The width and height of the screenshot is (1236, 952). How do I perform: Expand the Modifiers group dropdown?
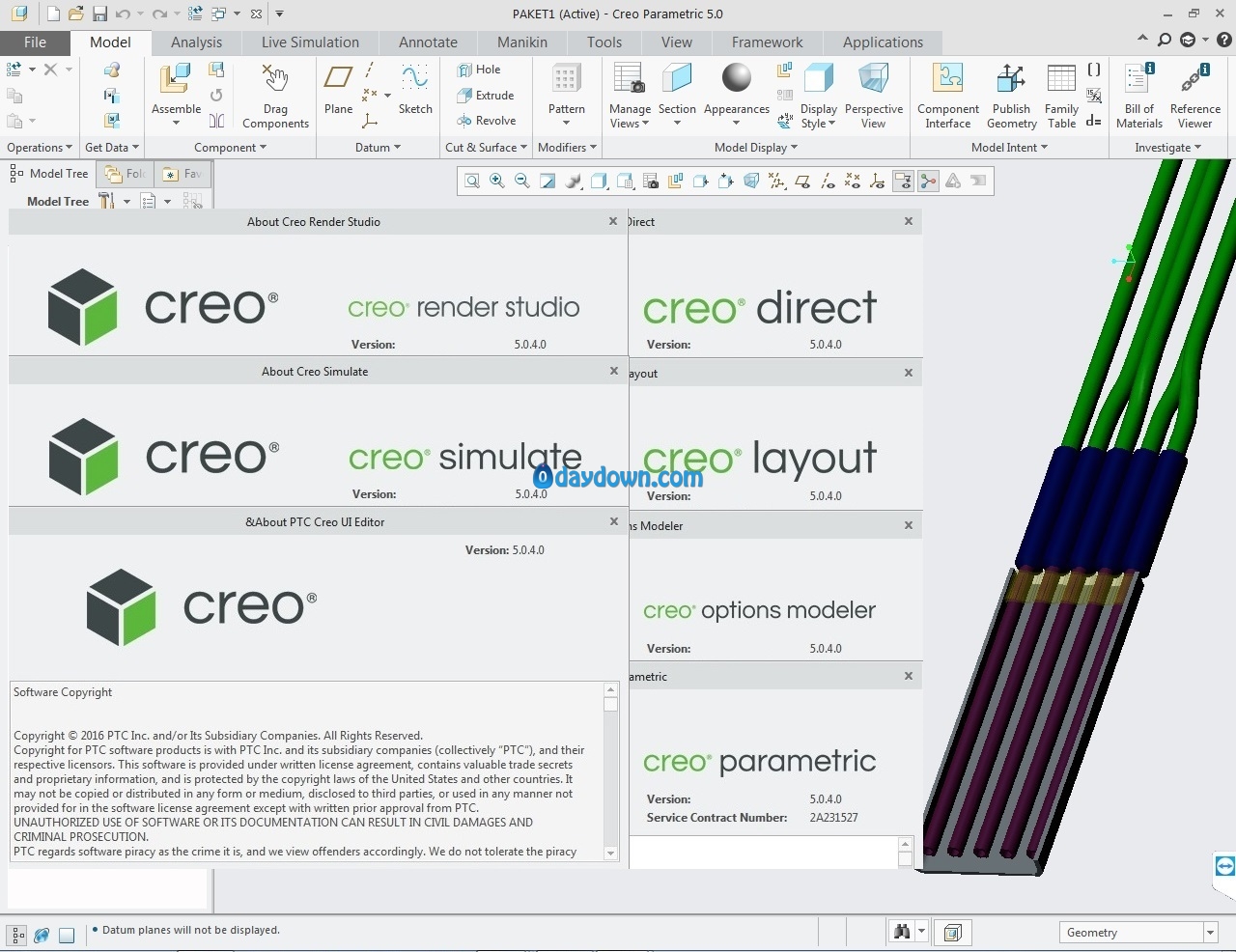pyautogui.click(x=567, y=148)
